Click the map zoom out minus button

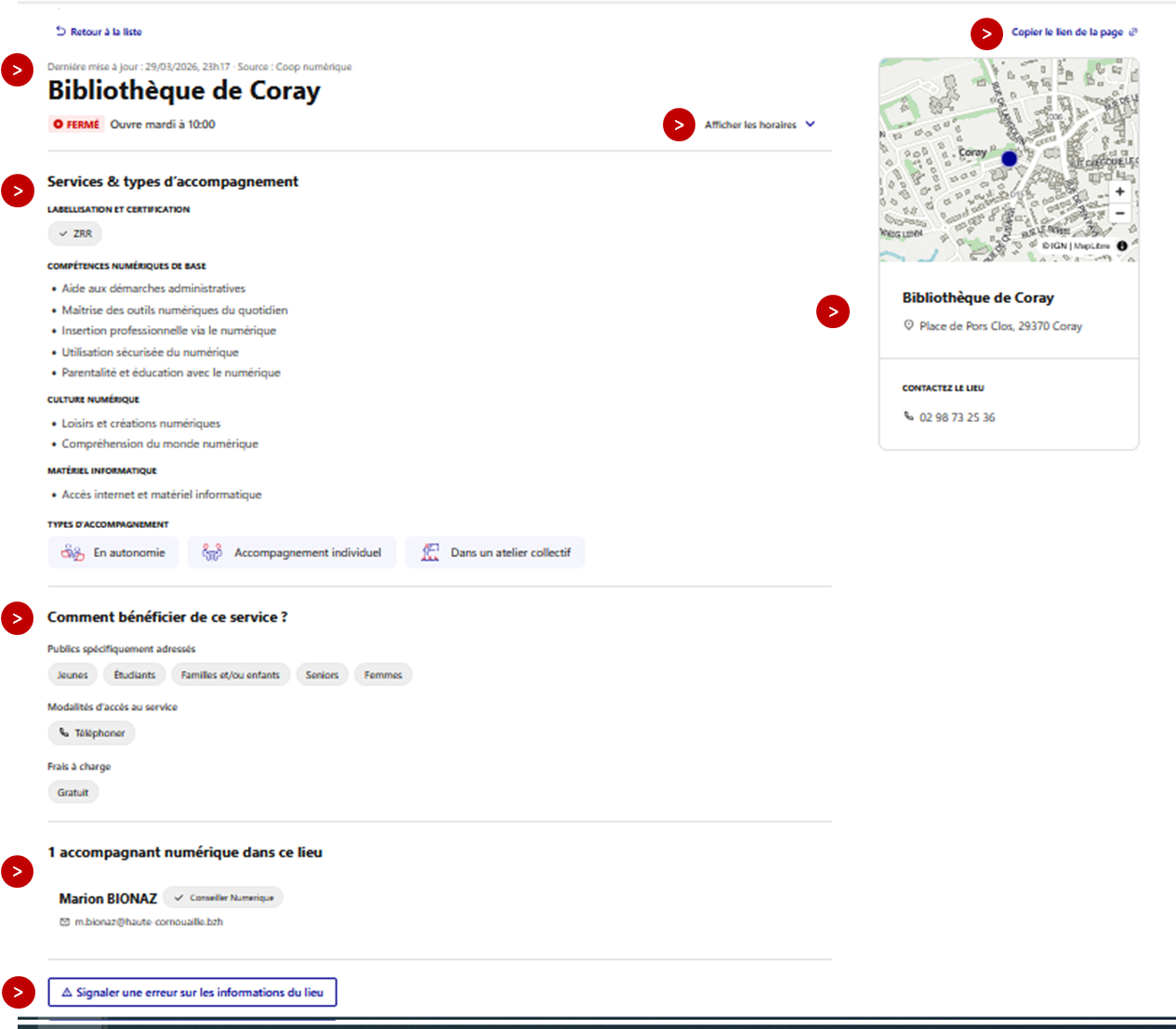[x=1119, y=214]
